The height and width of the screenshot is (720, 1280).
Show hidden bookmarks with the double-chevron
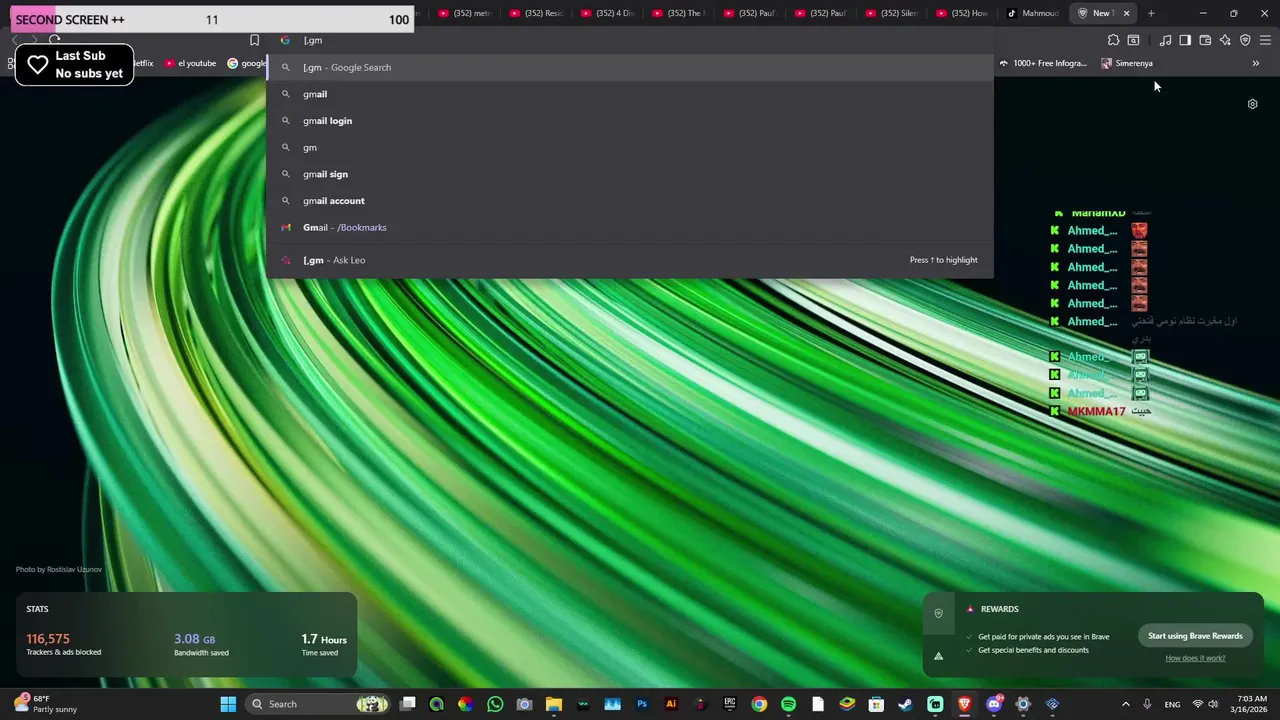(x=1256, y=63)
